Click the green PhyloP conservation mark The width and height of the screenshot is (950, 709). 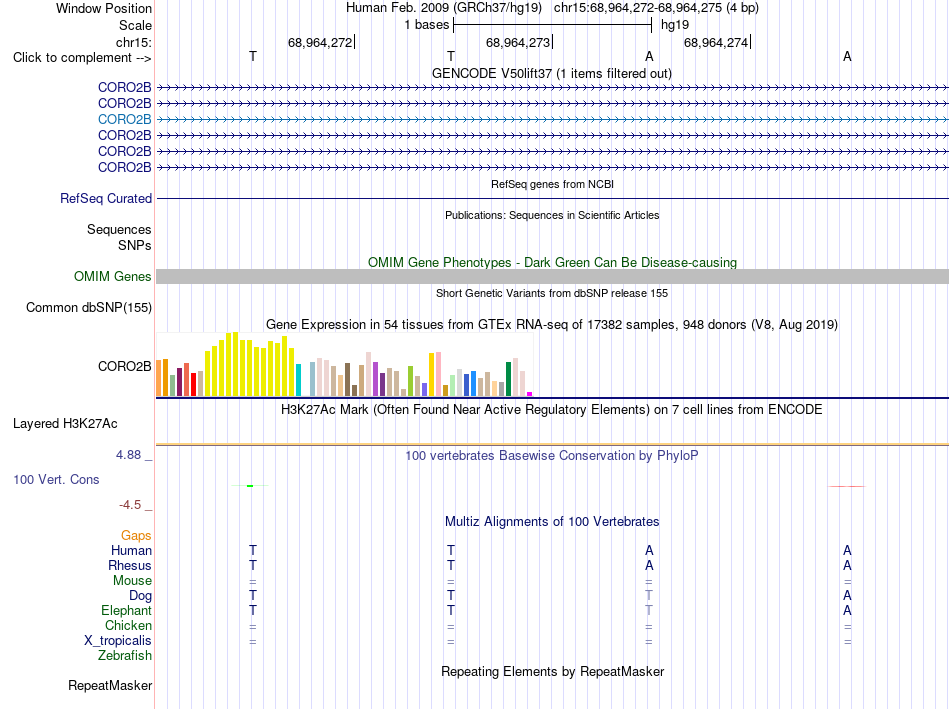point(250,485)
